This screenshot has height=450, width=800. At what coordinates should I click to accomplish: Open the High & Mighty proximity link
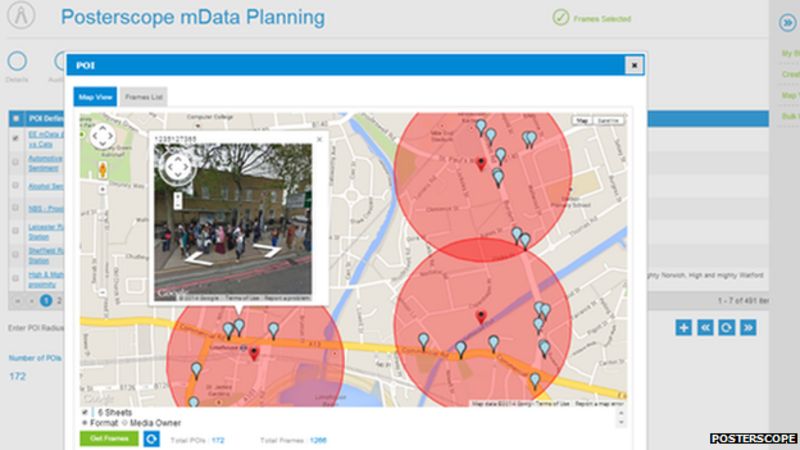point(46,280)
